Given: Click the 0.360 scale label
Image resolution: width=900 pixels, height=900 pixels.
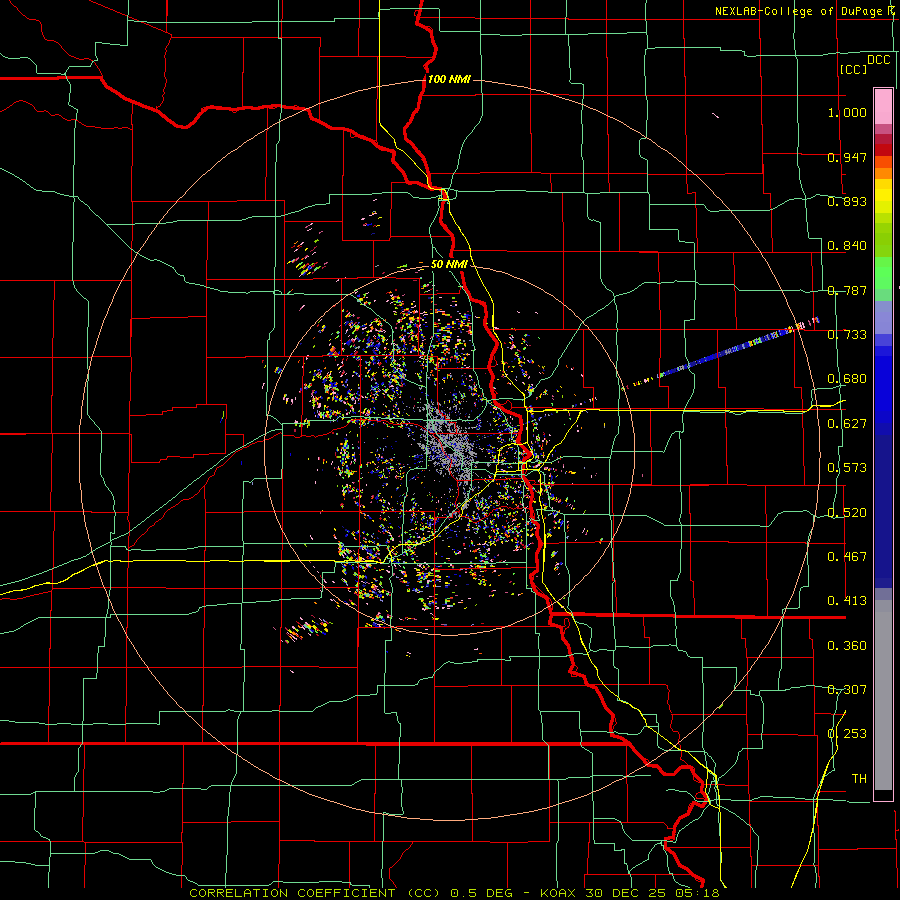Looking at the screenshot, I should point(847,645).
